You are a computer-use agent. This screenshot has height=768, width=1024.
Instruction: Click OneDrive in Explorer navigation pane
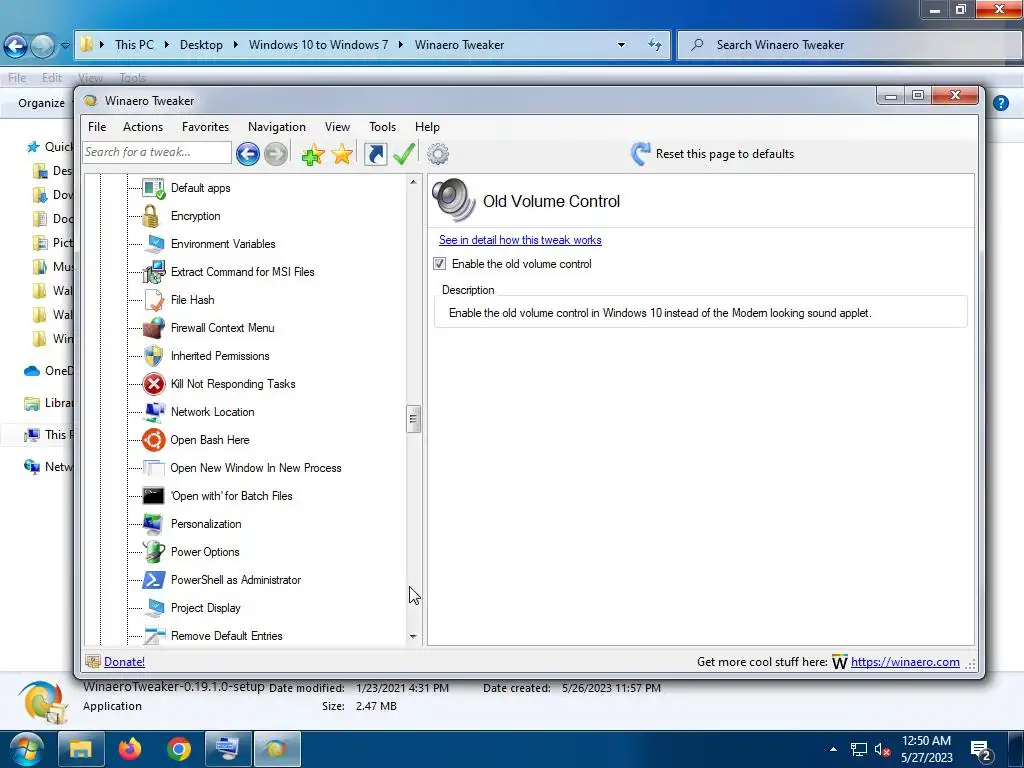48,371
